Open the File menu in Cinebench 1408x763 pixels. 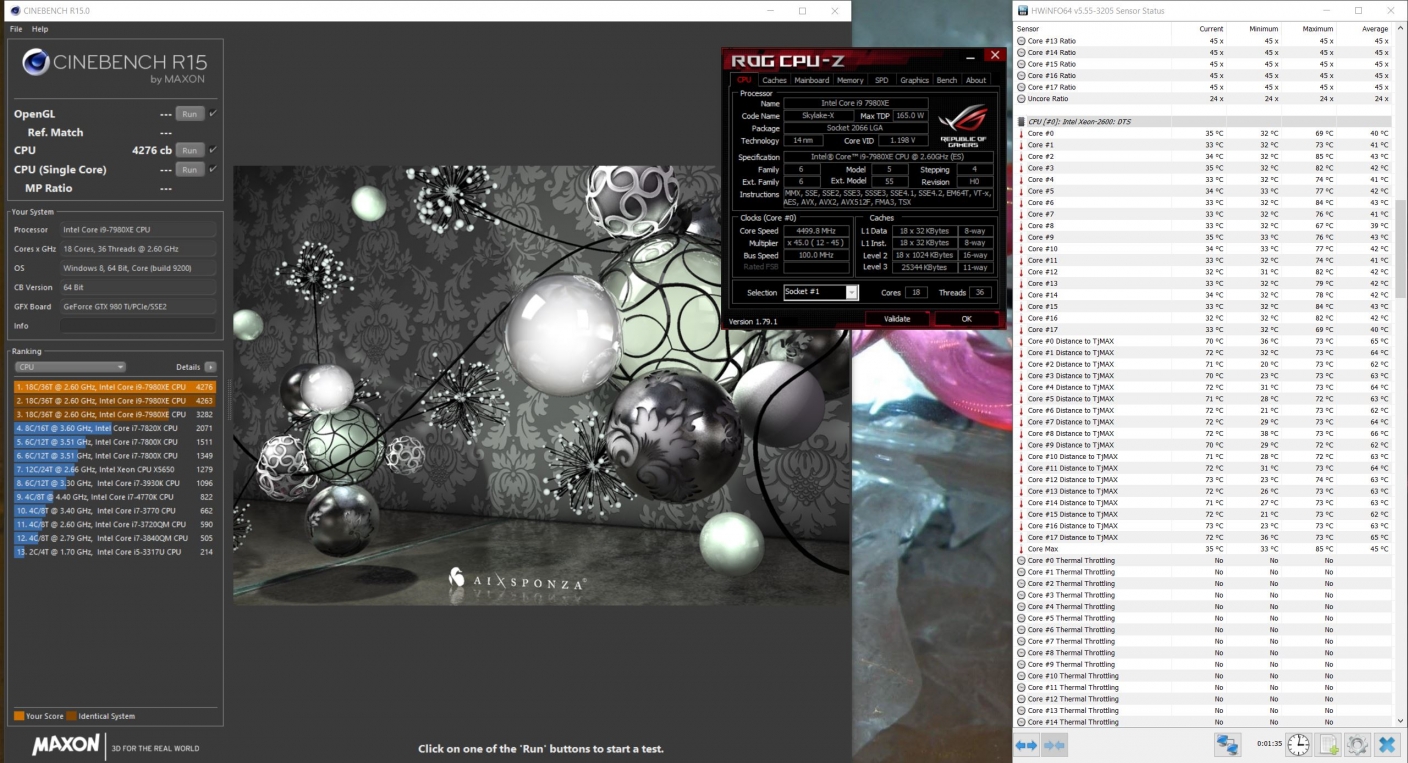[x=16, y=29]
